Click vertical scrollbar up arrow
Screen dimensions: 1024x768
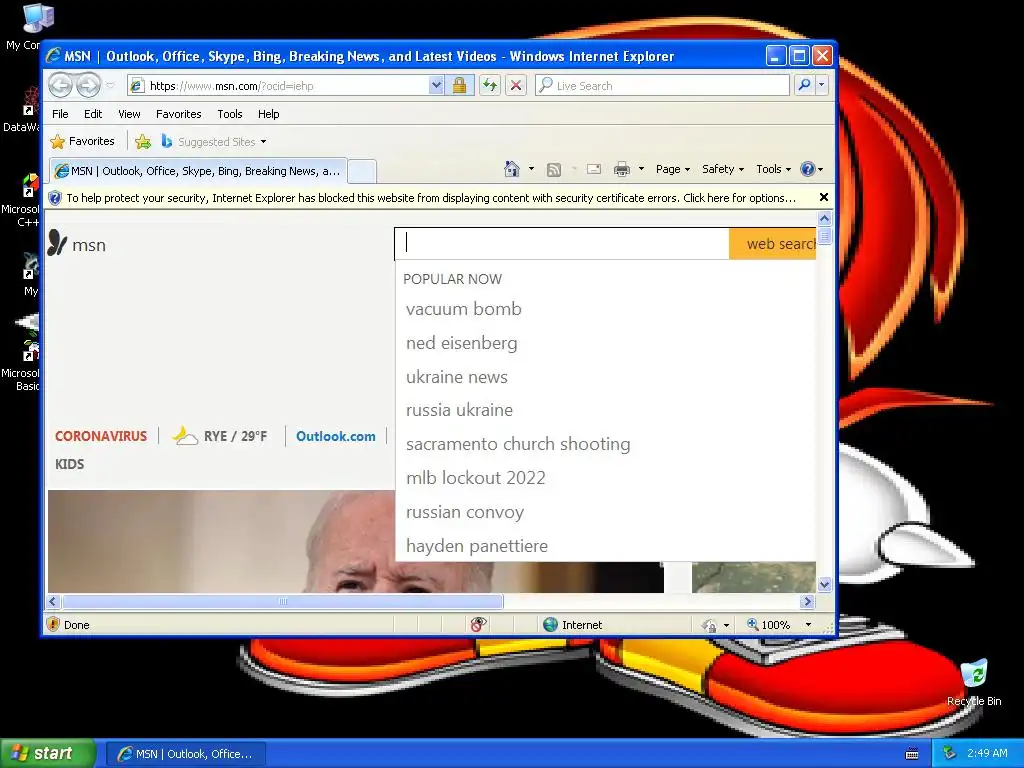pos(824,219)
